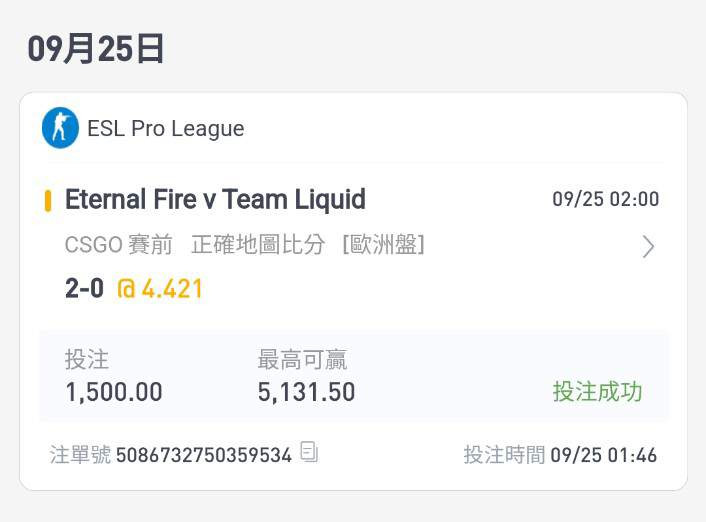Click the 投注時間 09/25 01:46 timestamp

click(560, 455)
